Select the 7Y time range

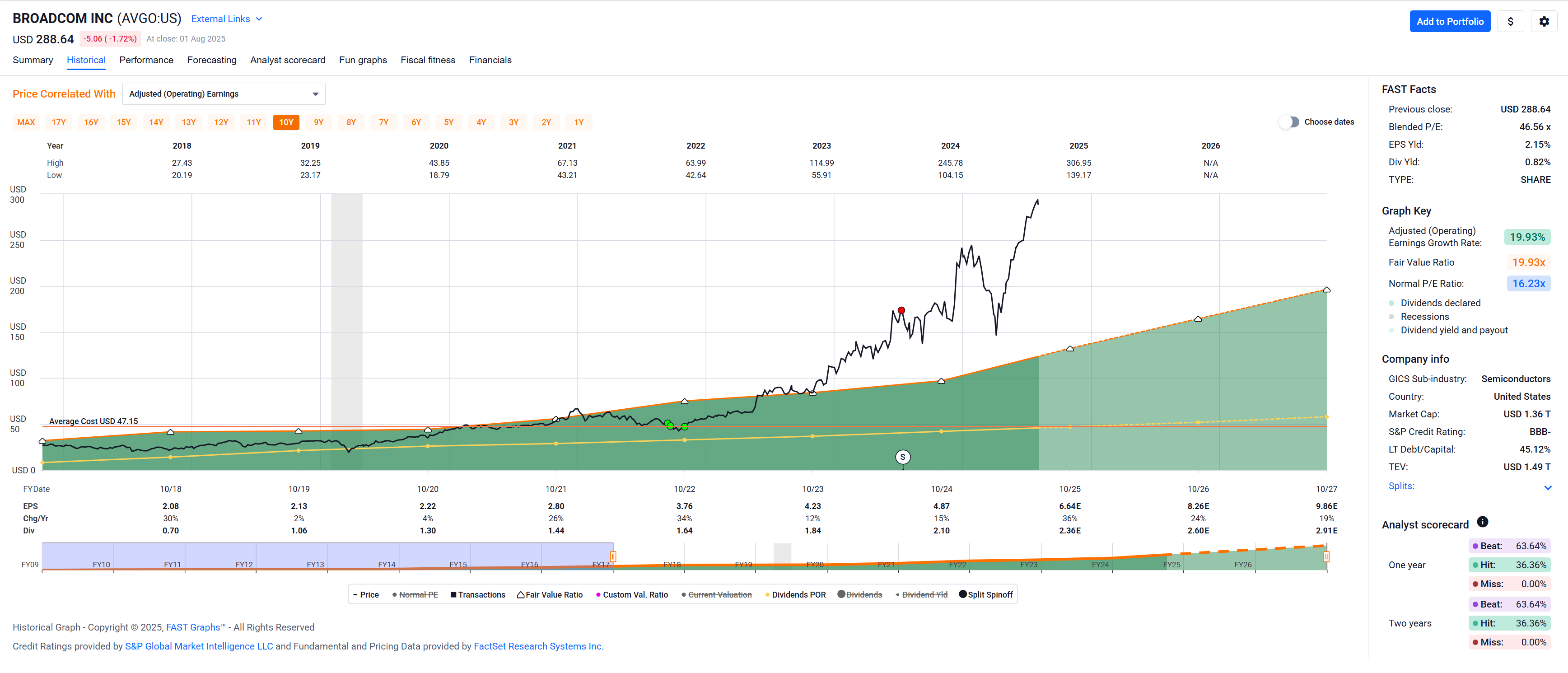point(383,122)
